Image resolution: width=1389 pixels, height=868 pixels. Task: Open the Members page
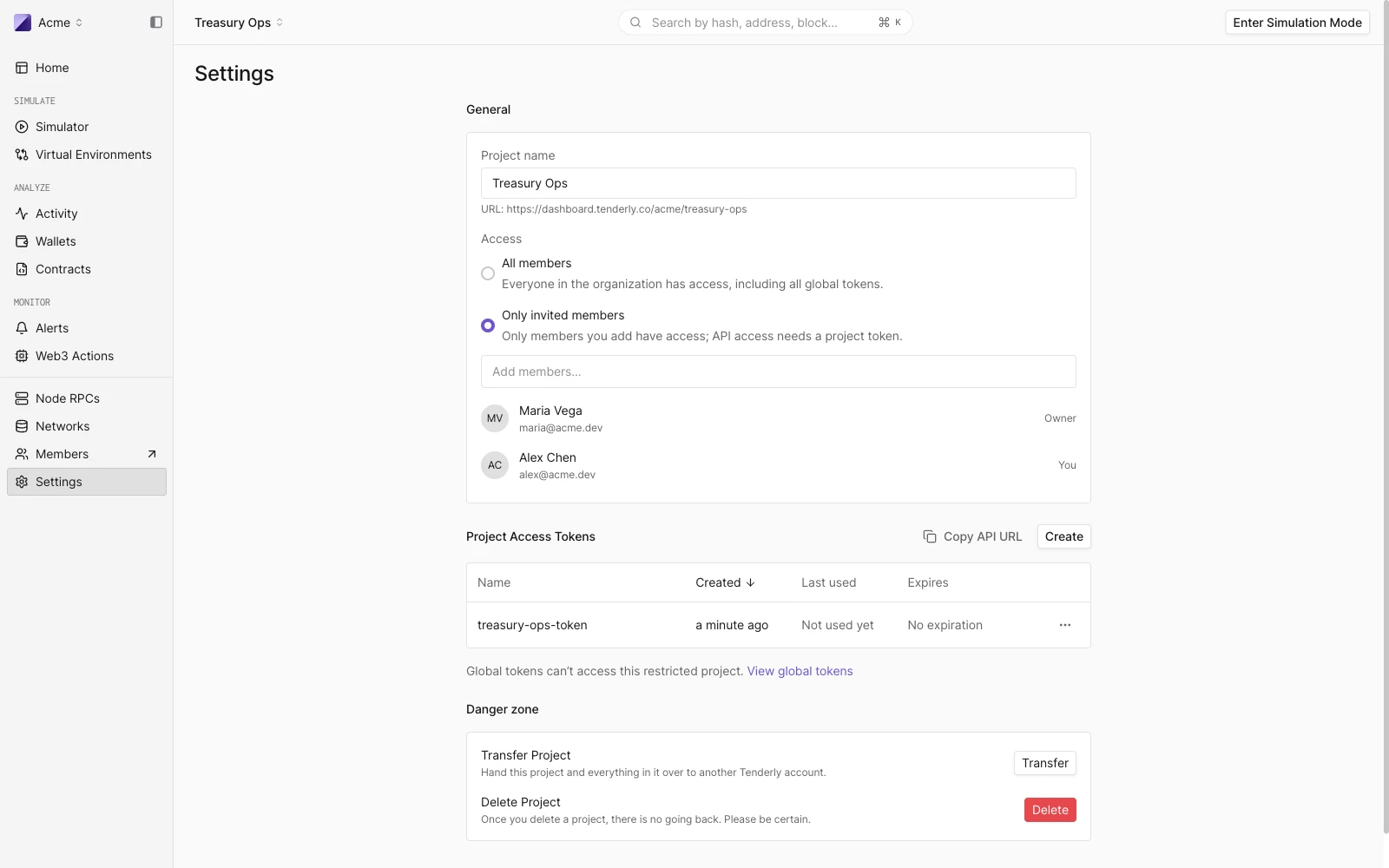87,454
